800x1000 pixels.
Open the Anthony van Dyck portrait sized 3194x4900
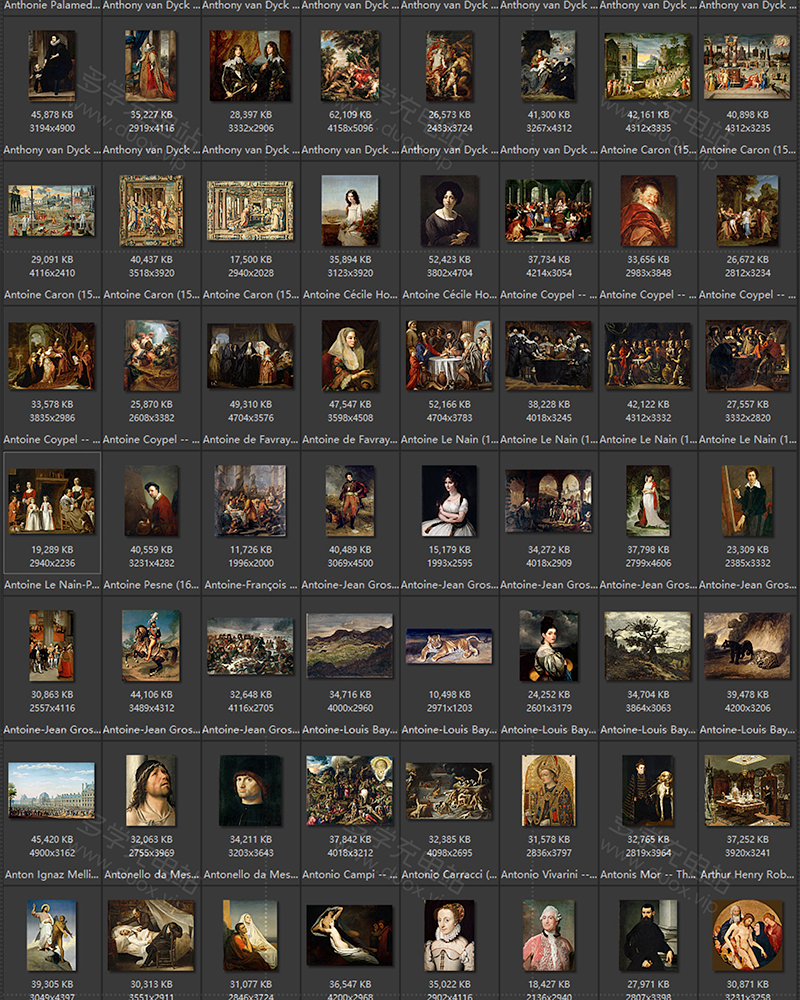tap(53, 65)
